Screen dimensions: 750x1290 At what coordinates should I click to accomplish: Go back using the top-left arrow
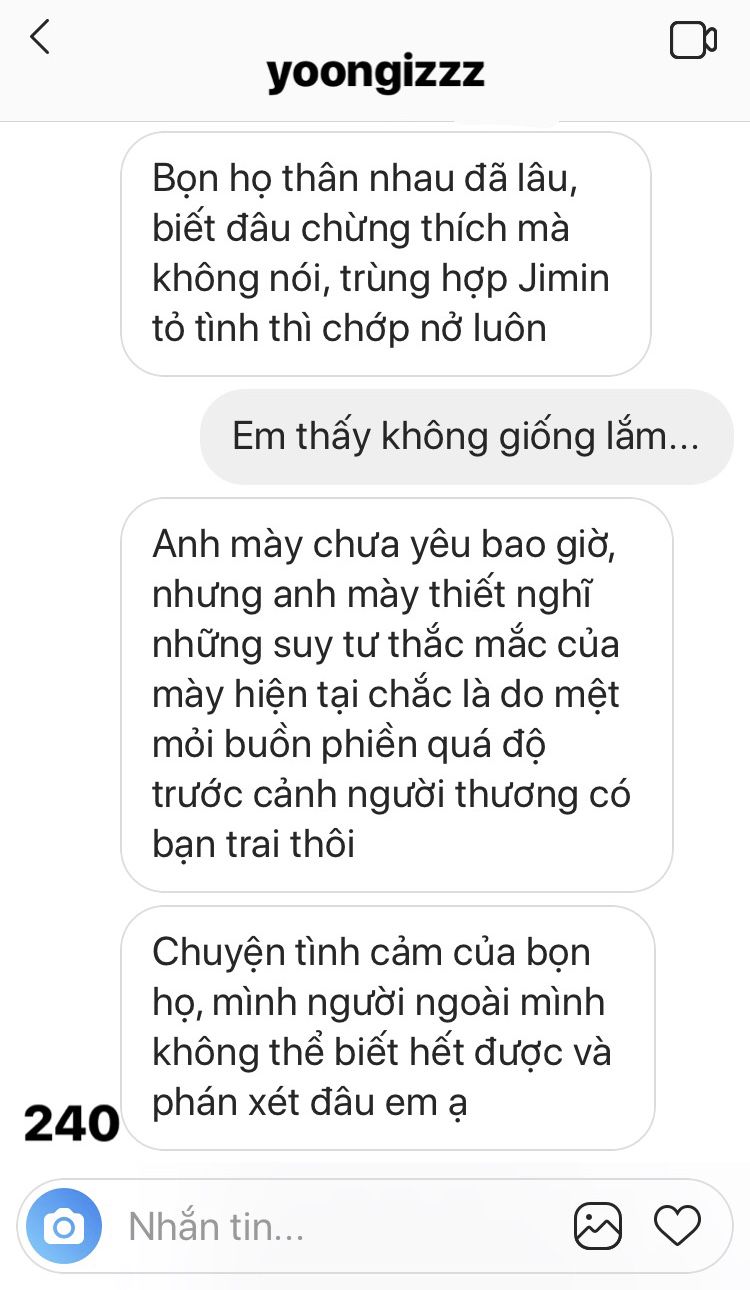40,38
